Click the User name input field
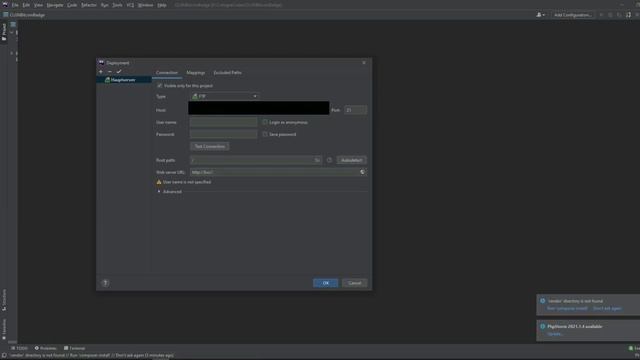 coord(224,122)
